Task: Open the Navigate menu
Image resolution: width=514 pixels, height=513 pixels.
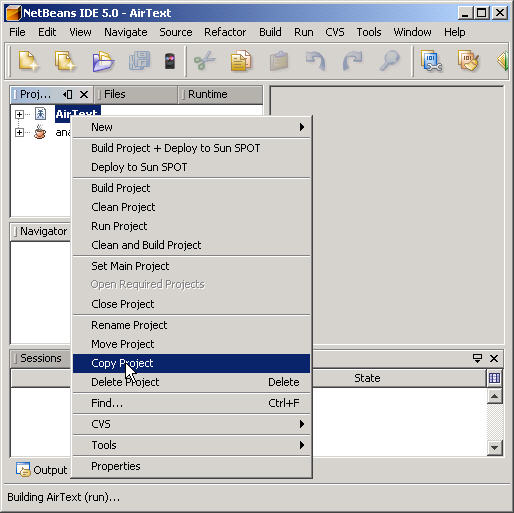Action: (x=126, y=32)
